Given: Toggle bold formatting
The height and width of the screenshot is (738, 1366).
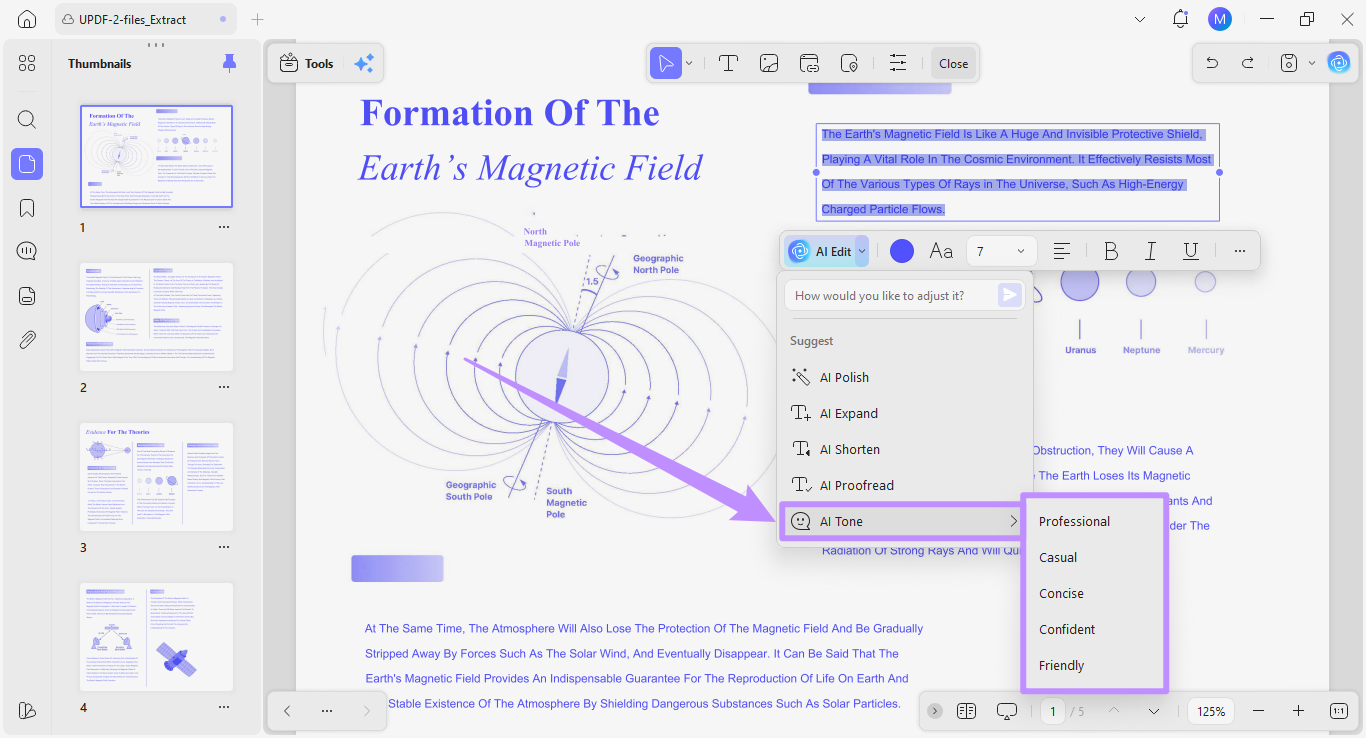Looking at the screenshot, I should tap(1111, 251).
